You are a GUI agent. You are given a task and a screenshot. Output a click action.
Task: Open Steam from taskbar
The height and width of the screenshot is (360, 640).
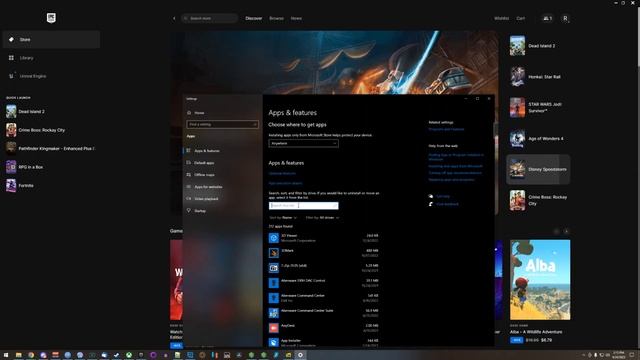pyautogui.click(x=116, y=355)
